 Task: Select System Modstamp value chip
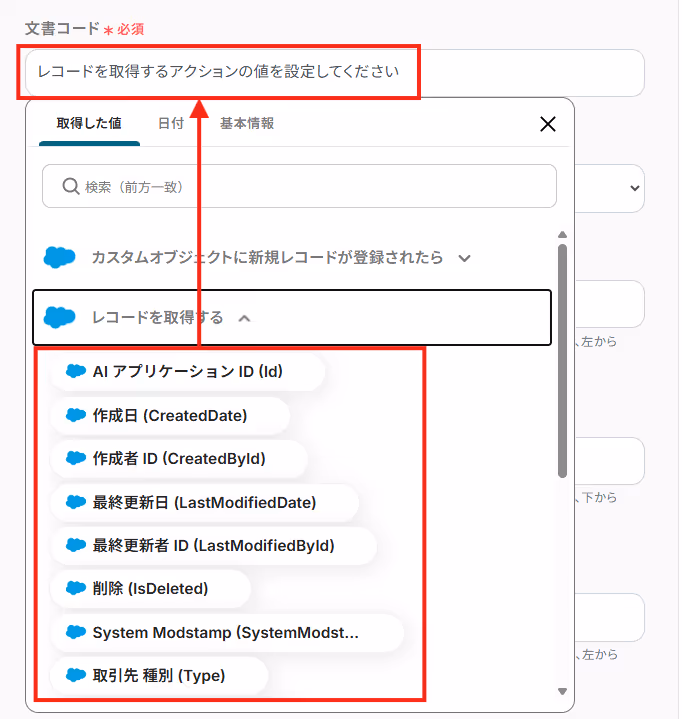(x=227, y=633)
